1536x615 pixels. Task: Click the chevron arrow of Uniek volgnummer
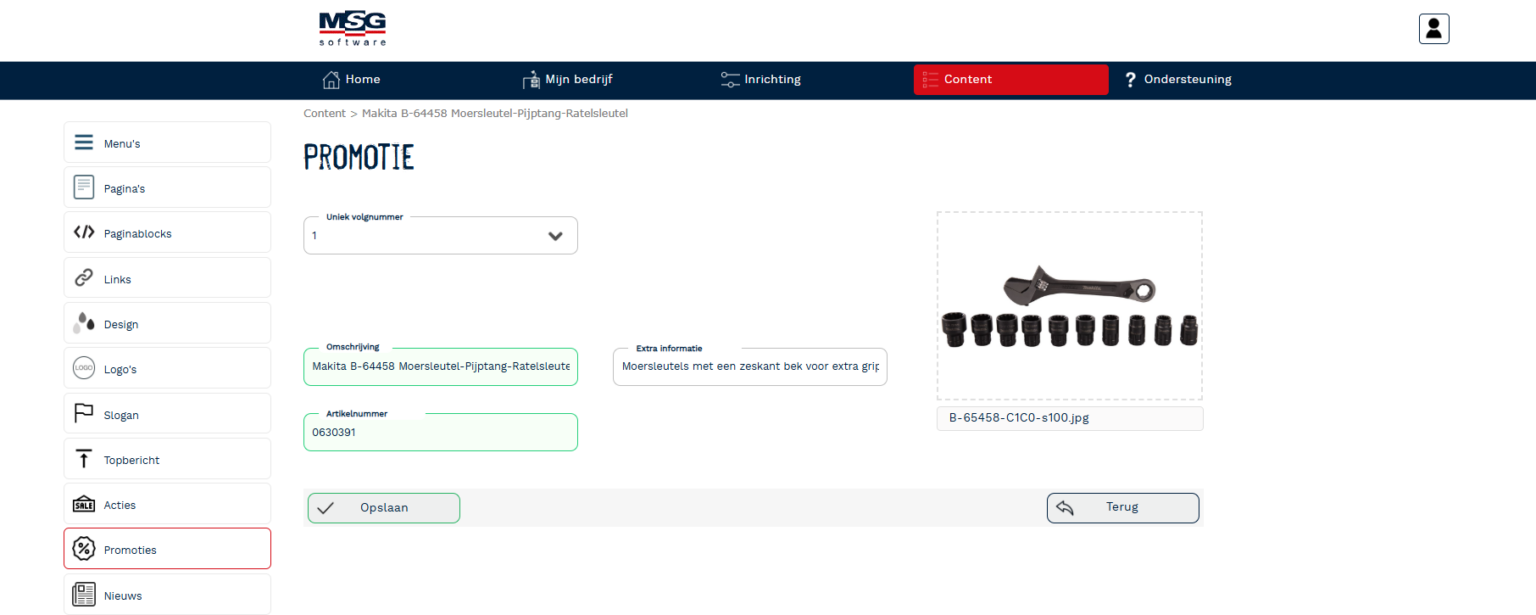click(556, 236)
